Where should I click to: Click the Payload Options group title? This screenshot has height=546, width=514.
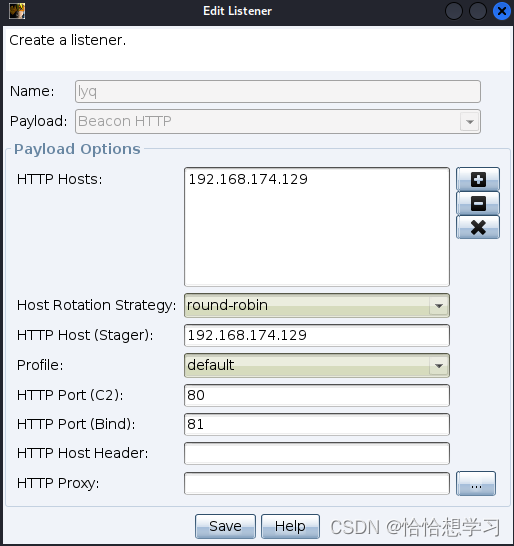click(77, 149)
